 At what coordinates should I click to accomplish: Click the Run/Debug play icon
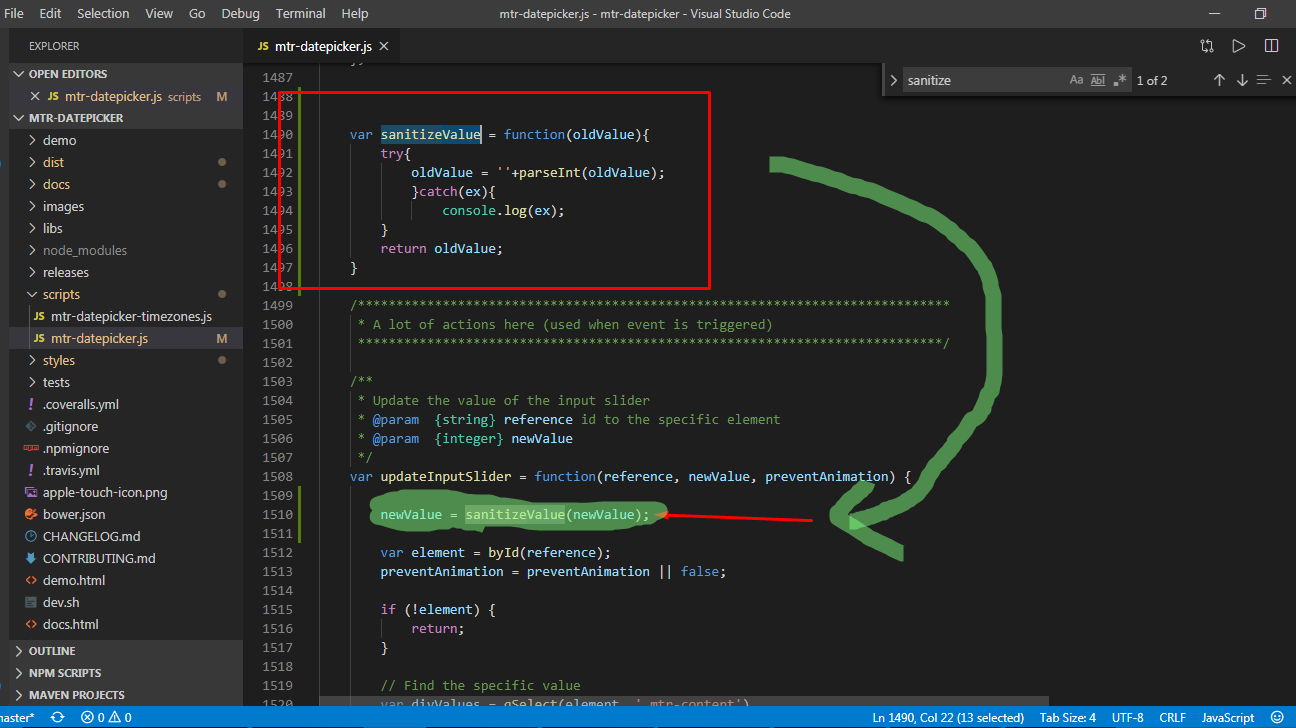click(1241, 45)
